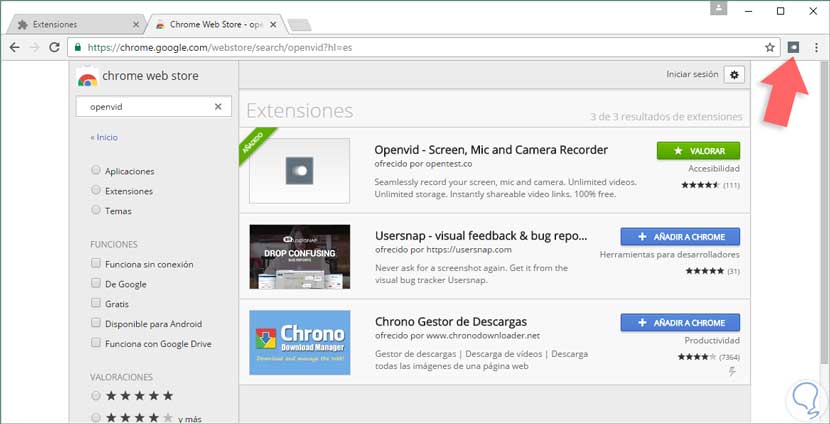This screenshot has height=424, width=830.
Task: Open the Openvid extension thumbnail
Action: 300,170
